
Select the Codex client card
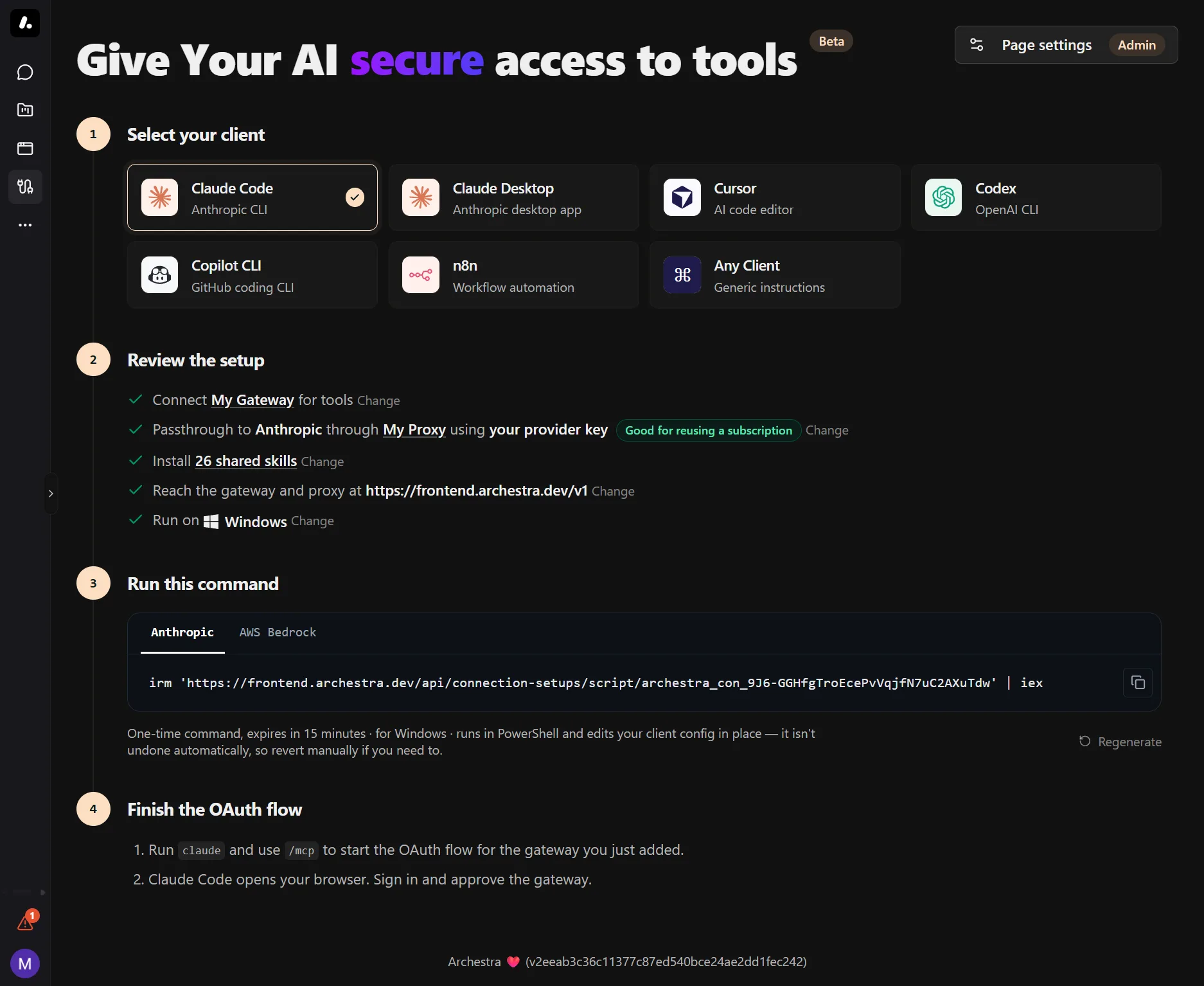coord(1036,197)
